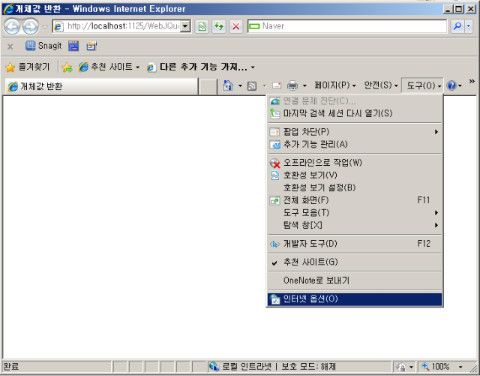
Task: Click the Snagit window capture icon
Action: 91,46
